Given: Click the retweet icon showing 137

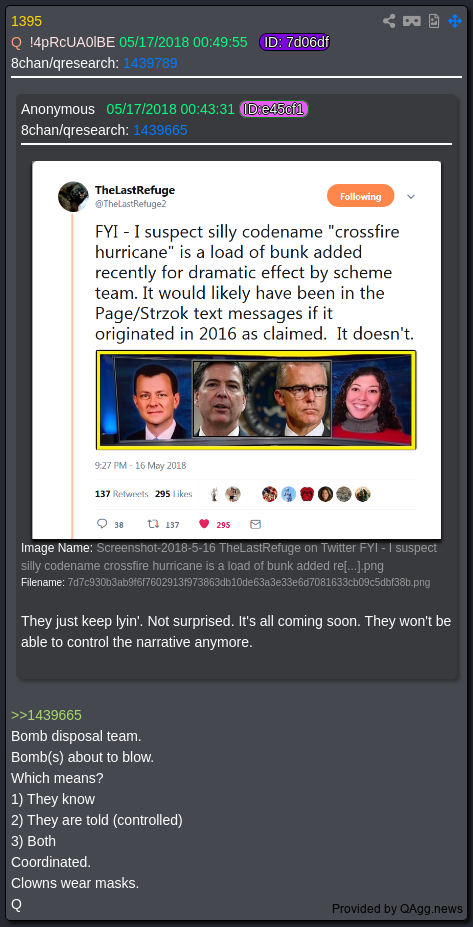Looking at the screenshot, I should click(x=153, y=524).
